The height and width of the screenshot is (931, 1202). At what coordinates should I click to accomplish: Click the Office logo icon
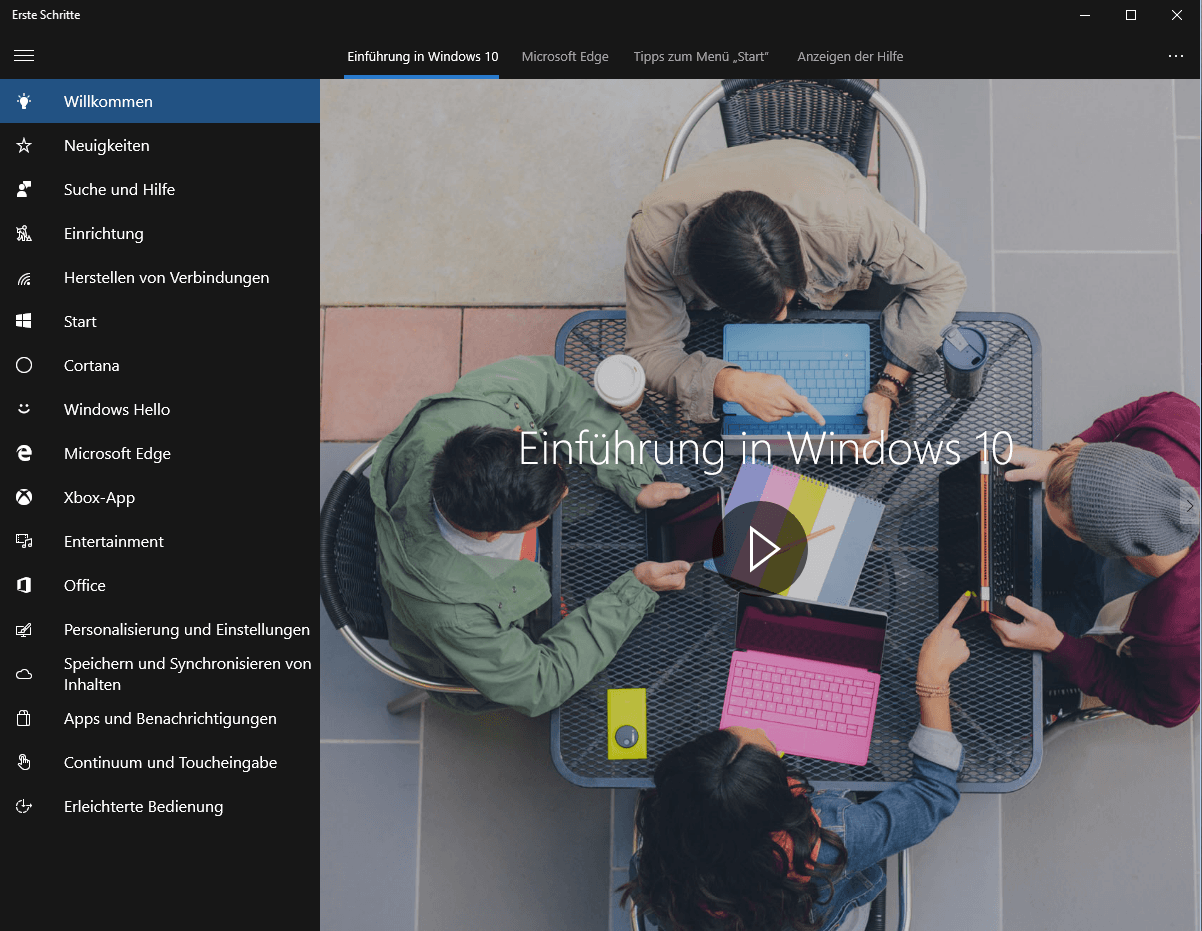coord(24,585)
